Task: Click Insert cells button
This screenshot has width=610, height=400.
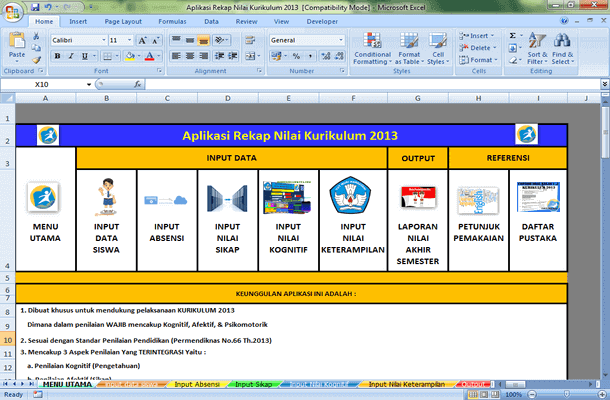Action: pos(477,36)
